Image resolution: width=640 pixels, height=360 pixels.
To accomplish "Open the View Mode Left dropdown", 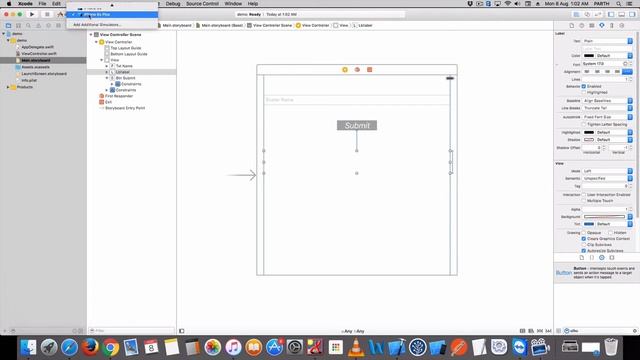I will click(607, 171).
